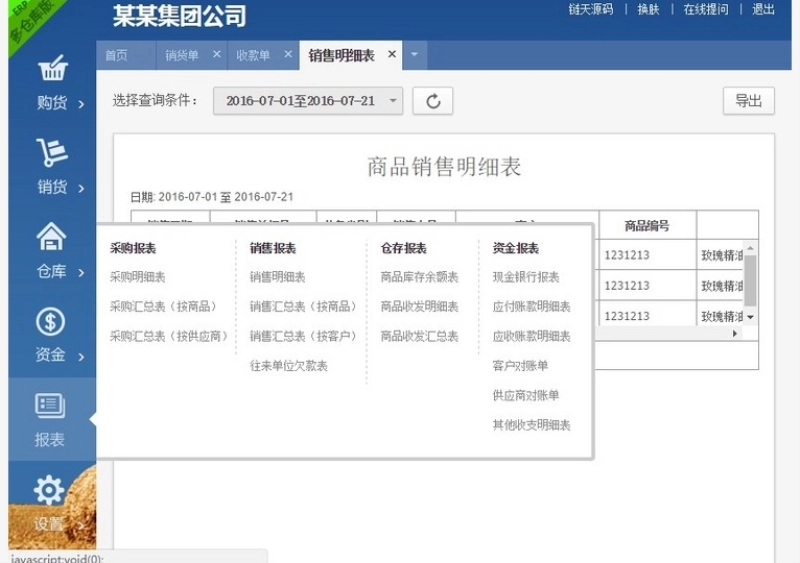Expand the 仓库 submenu chevron
This screenshot has width=800, height=563.
tap(81, 273)
